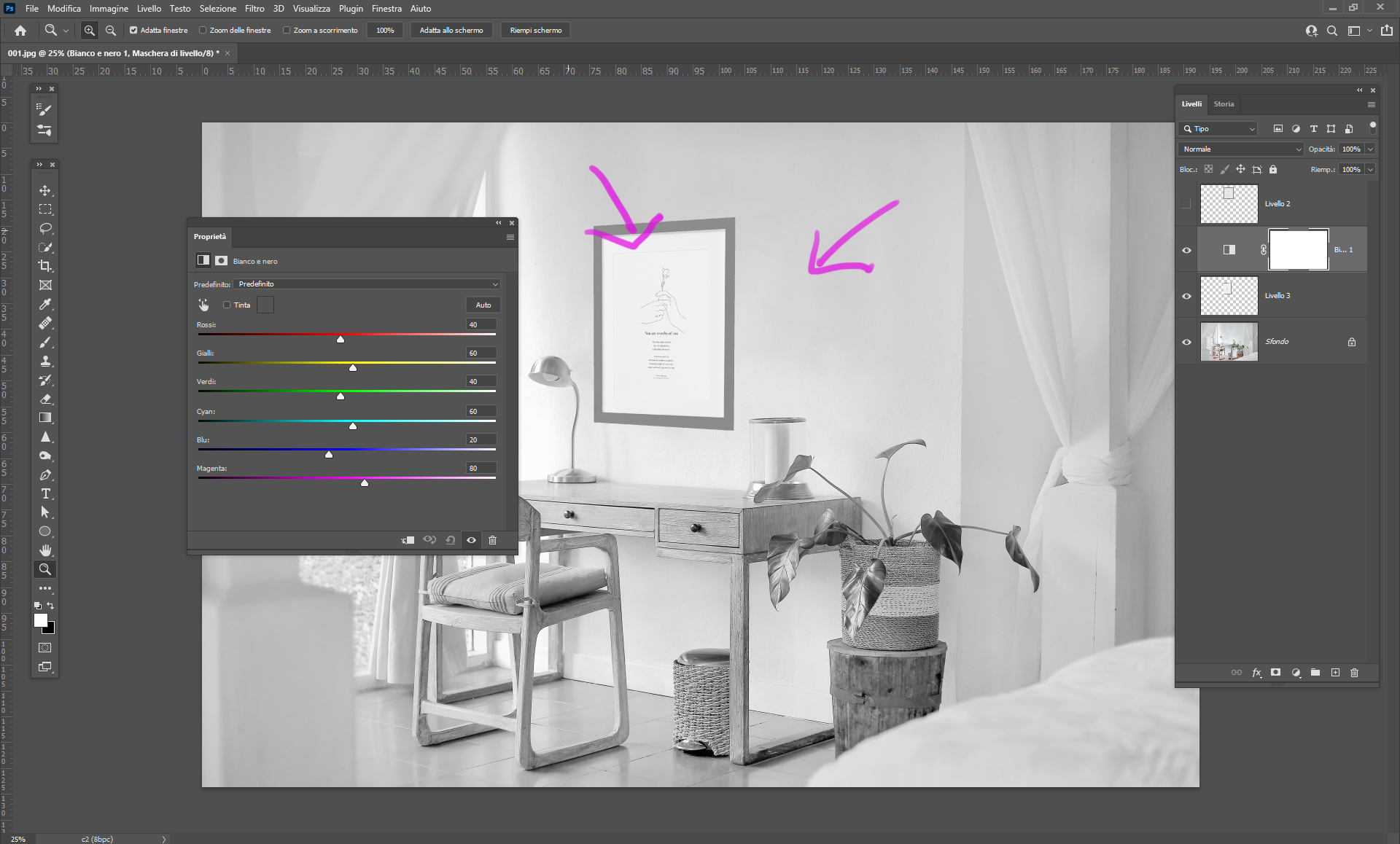Switch to the Storia tab
Screen dimensions: 1400x844
click(1224, 104)
